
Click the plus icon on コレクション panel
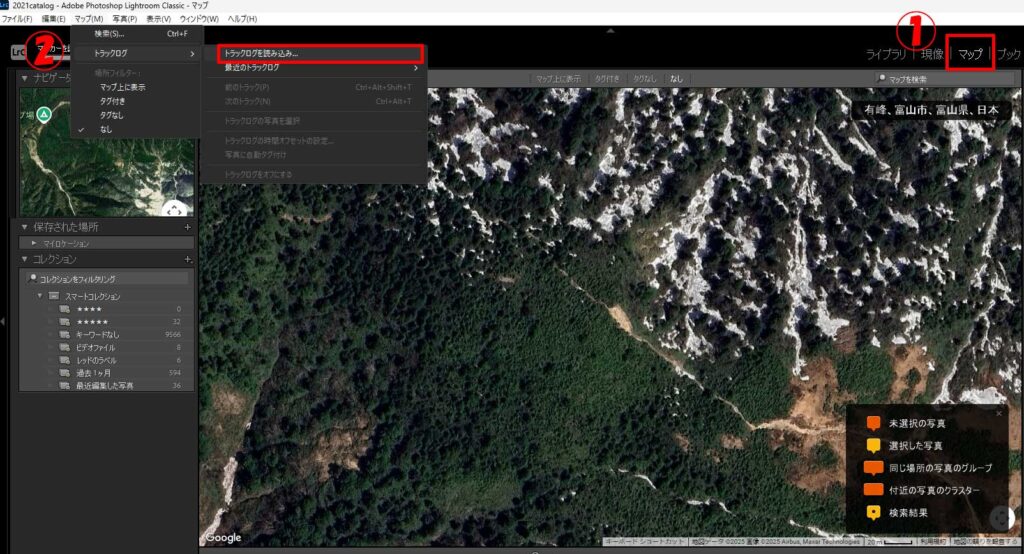[187, 259]
